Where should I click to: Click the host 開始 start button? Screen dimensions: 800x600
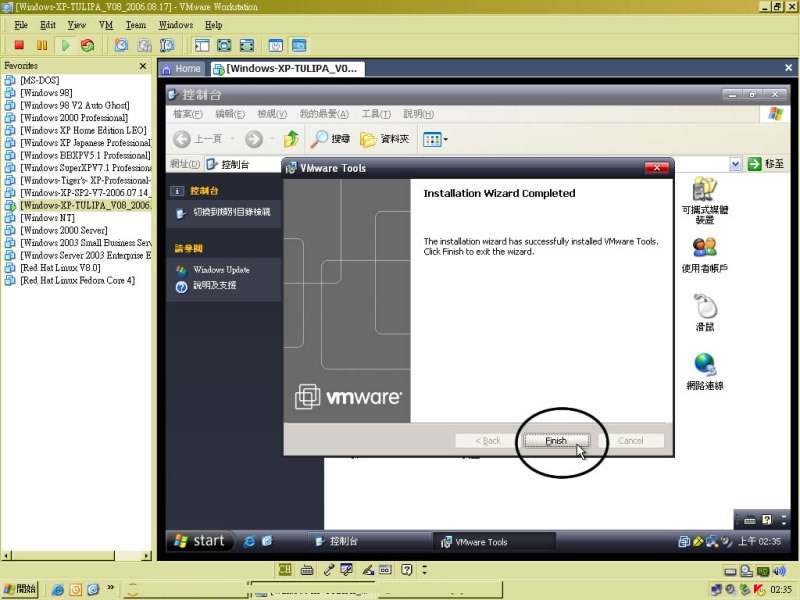pyautogui.click(x=20, y=589)
